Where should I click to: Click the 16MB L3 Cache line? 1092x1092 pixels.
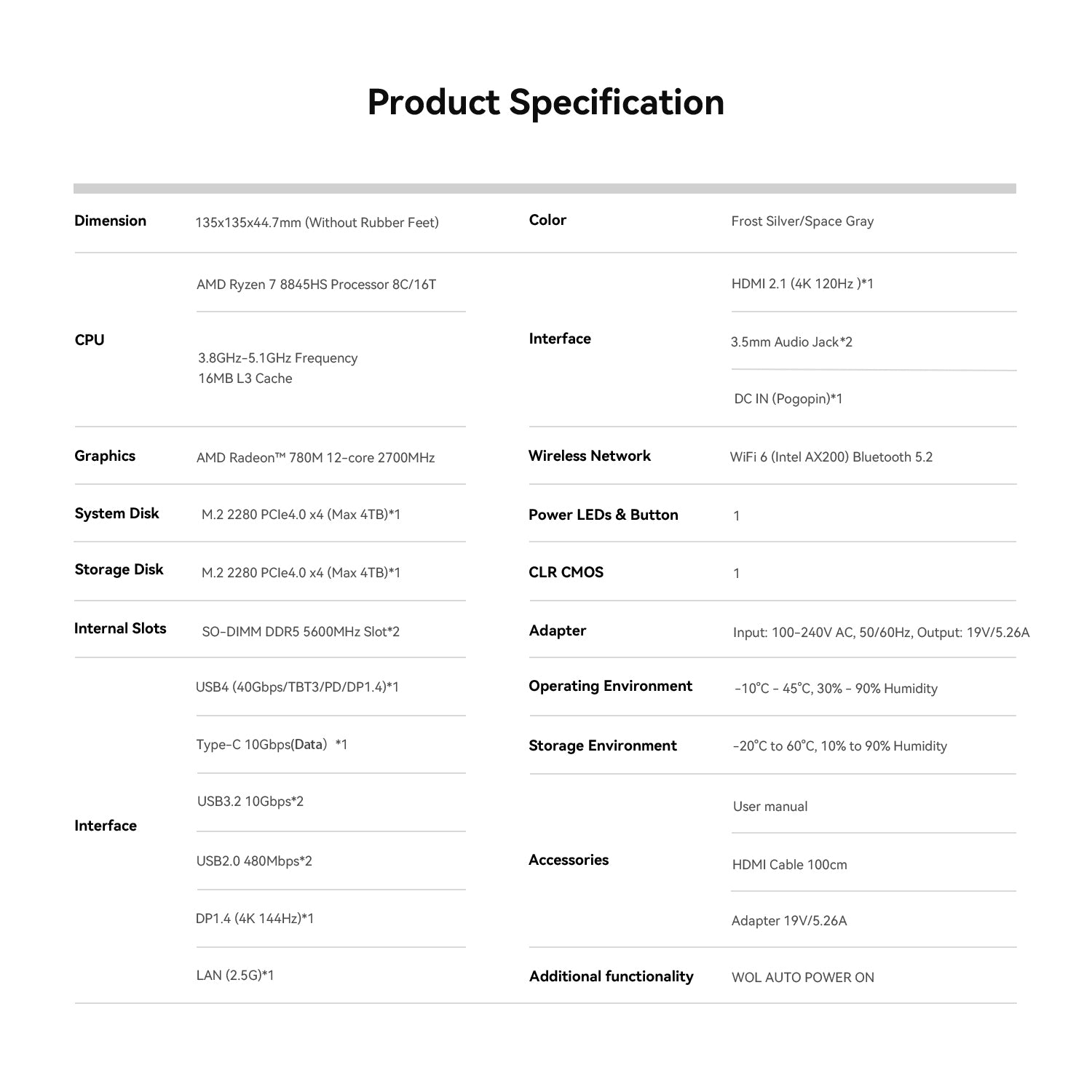point(245,379)
